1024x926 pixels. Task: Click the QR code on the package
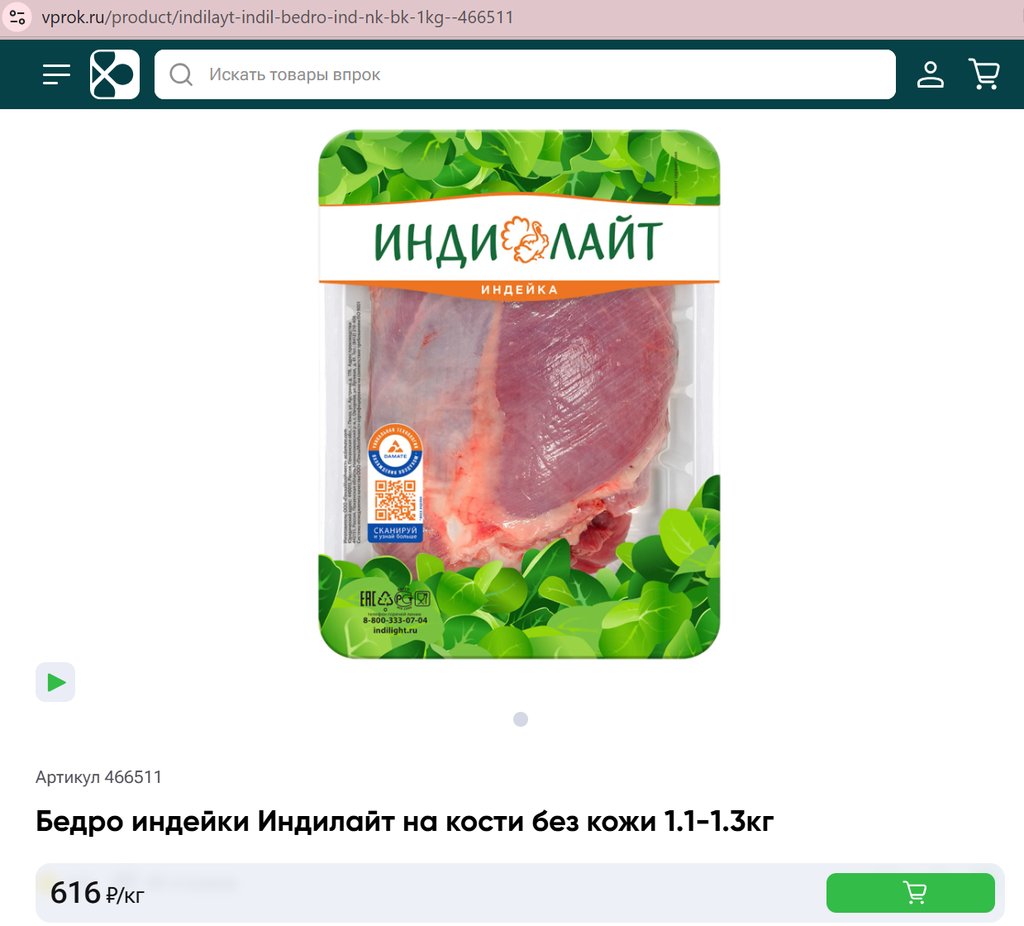395,500
